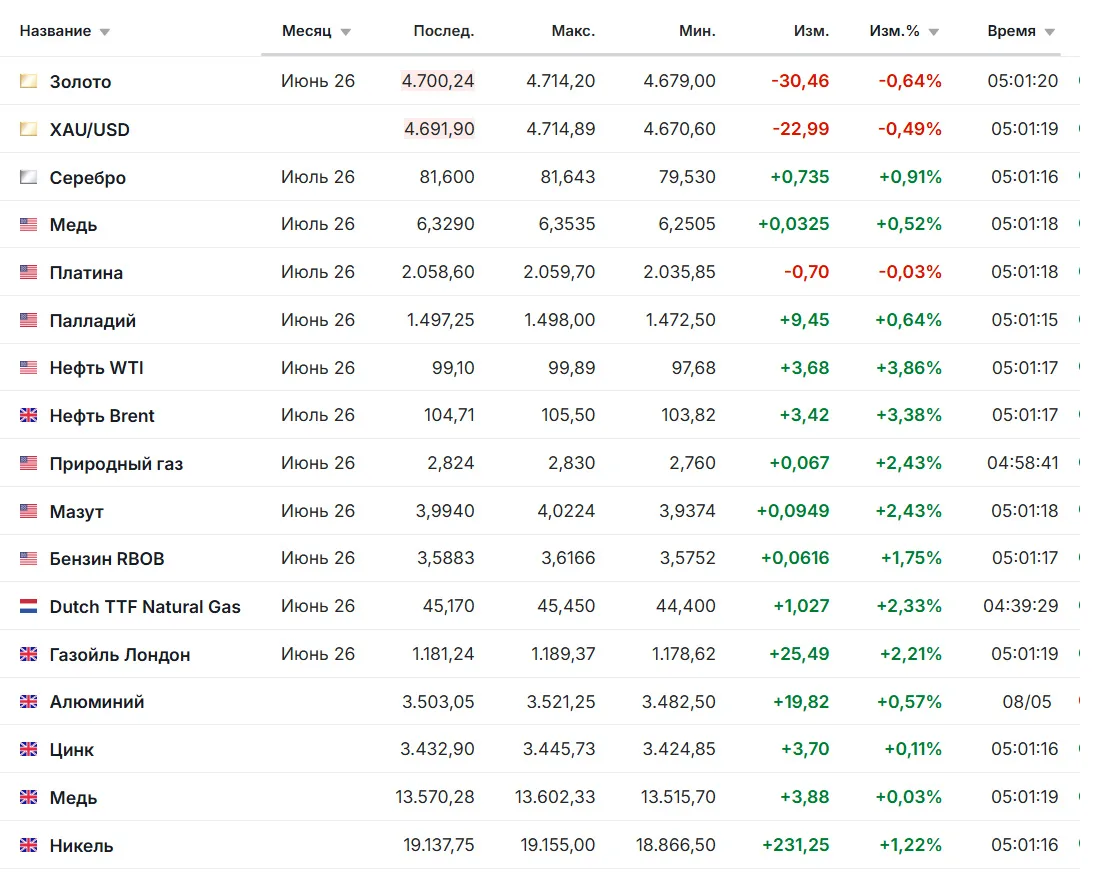Click the US flag icon beside Мазут
Image resolution: width=1099 pixels, height=872 pixels.
29,512
